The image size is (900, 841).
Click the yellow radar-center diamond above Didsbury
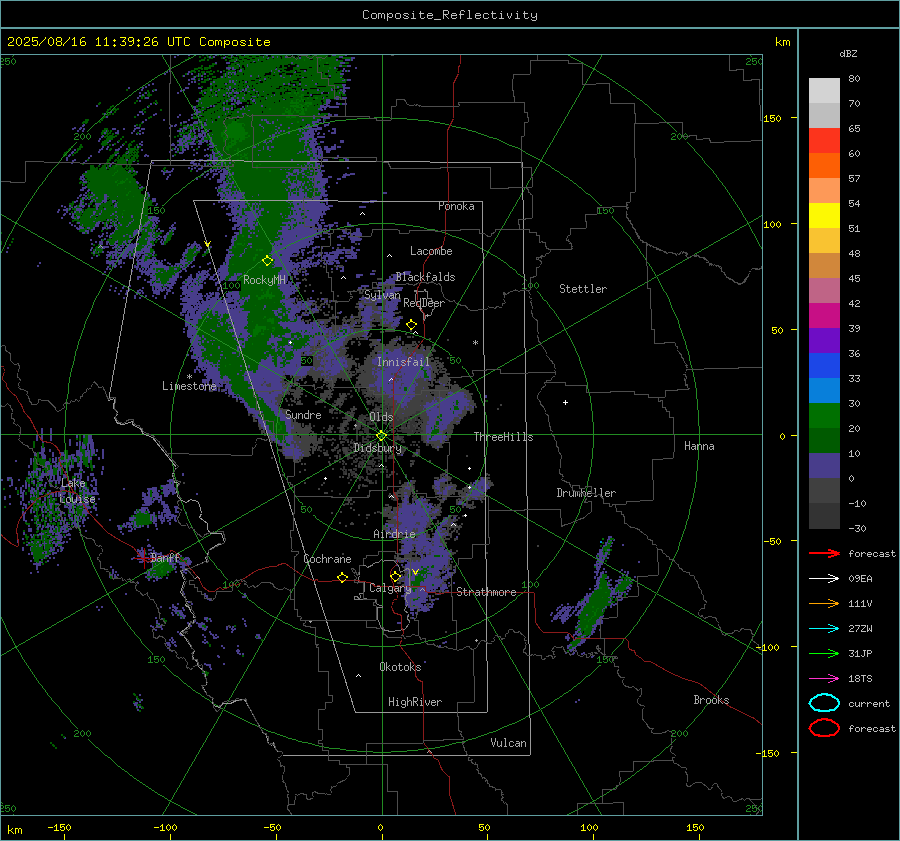pyautogui.click(x=381, y=436)
